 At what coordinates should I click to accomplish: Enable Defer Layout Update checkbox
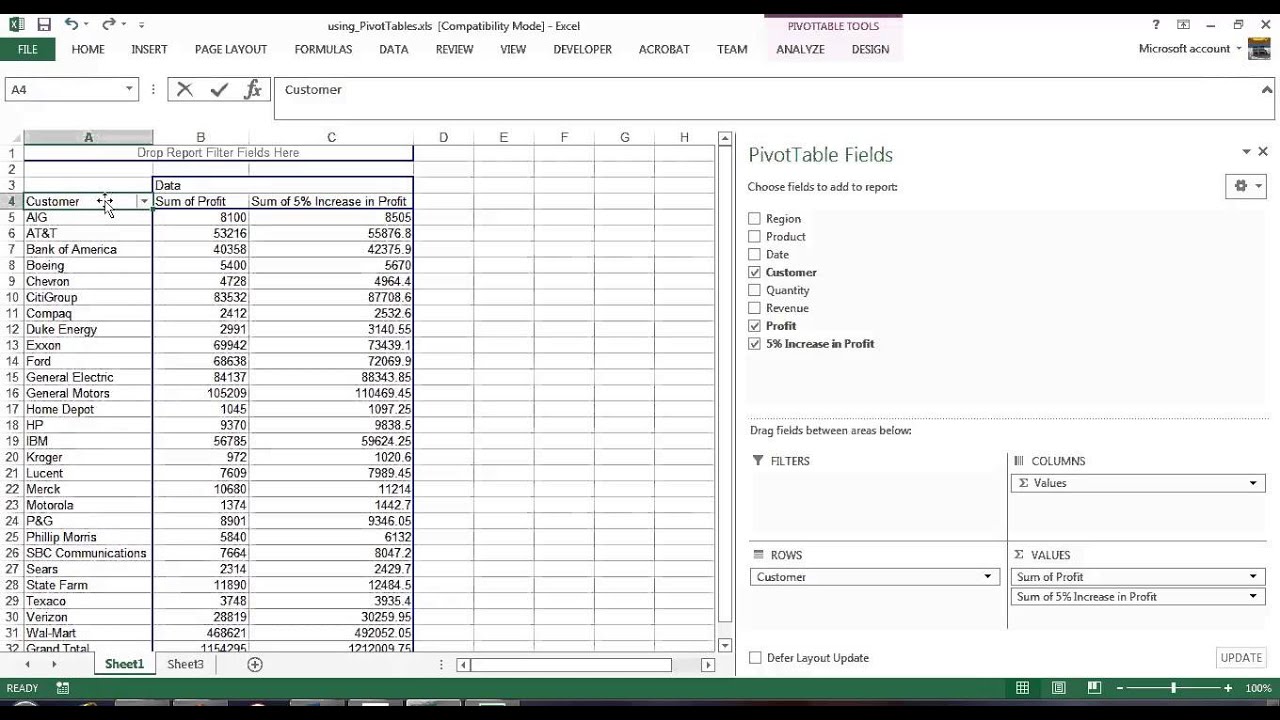click(755, 658)
